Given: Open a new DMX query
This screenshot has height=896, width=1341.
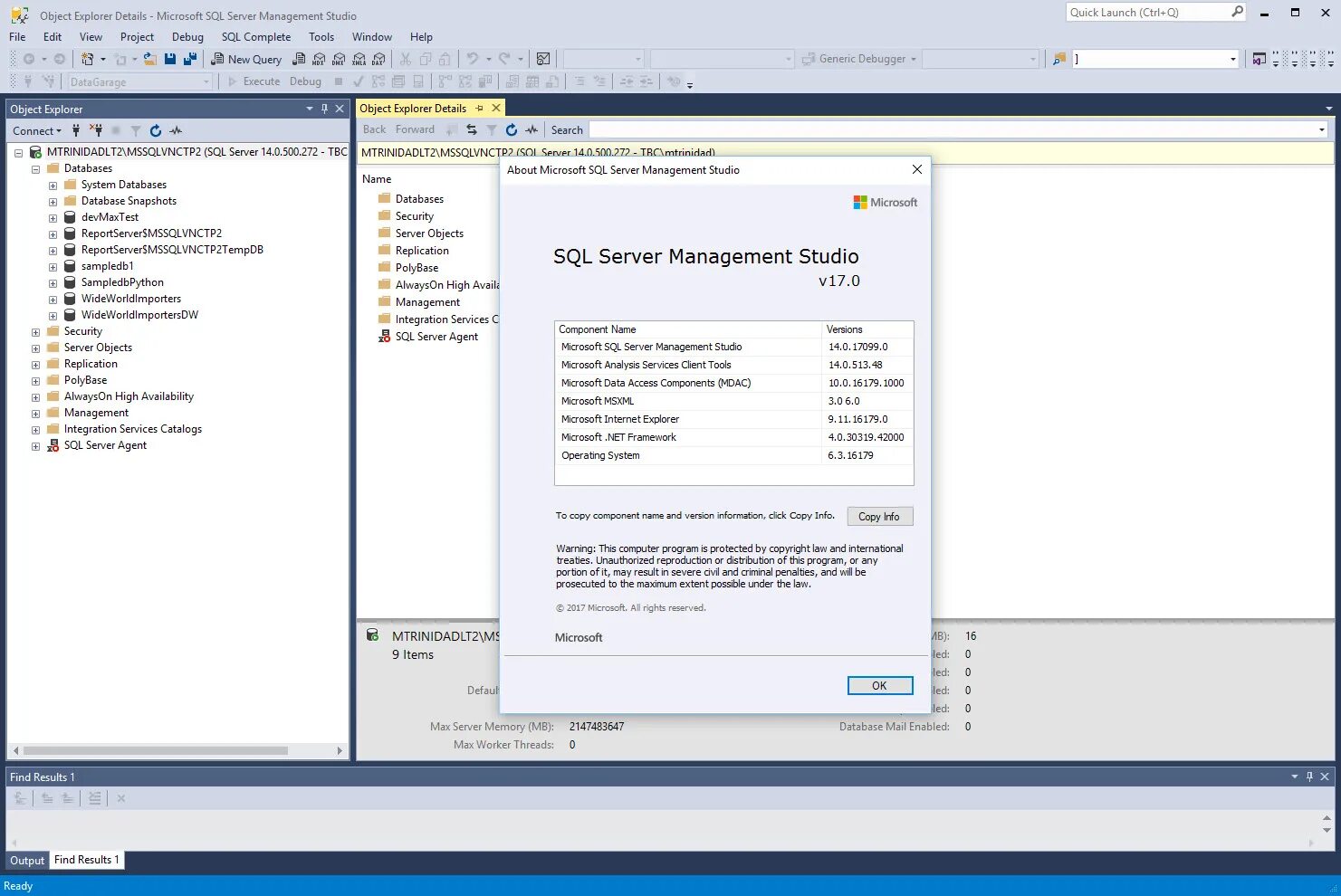Looking at the screenshot, I should pyautogui.click(x=339, y=59).
